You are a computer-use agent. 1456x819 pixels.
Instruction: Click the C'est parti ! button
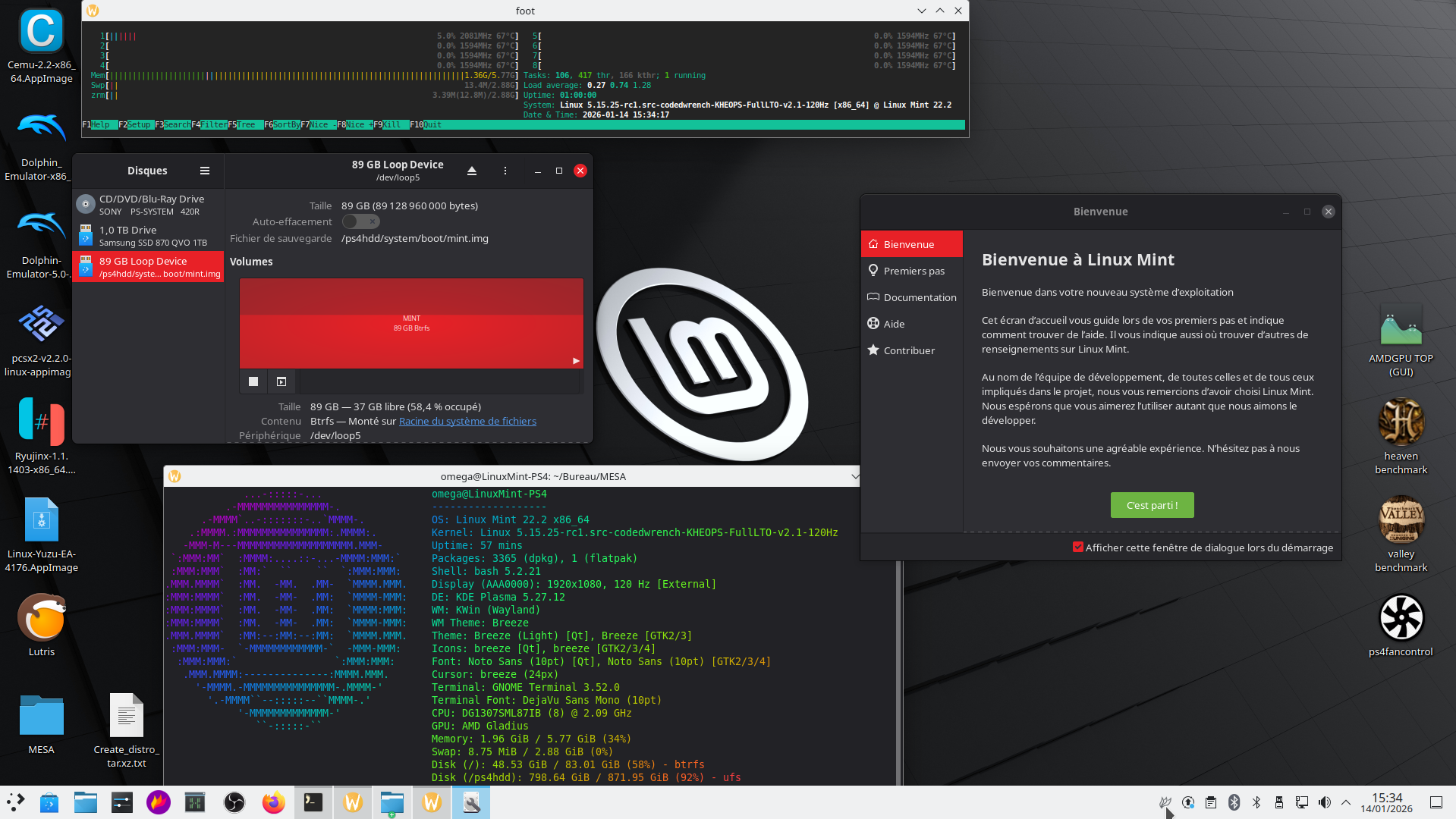coord(1151,505)
